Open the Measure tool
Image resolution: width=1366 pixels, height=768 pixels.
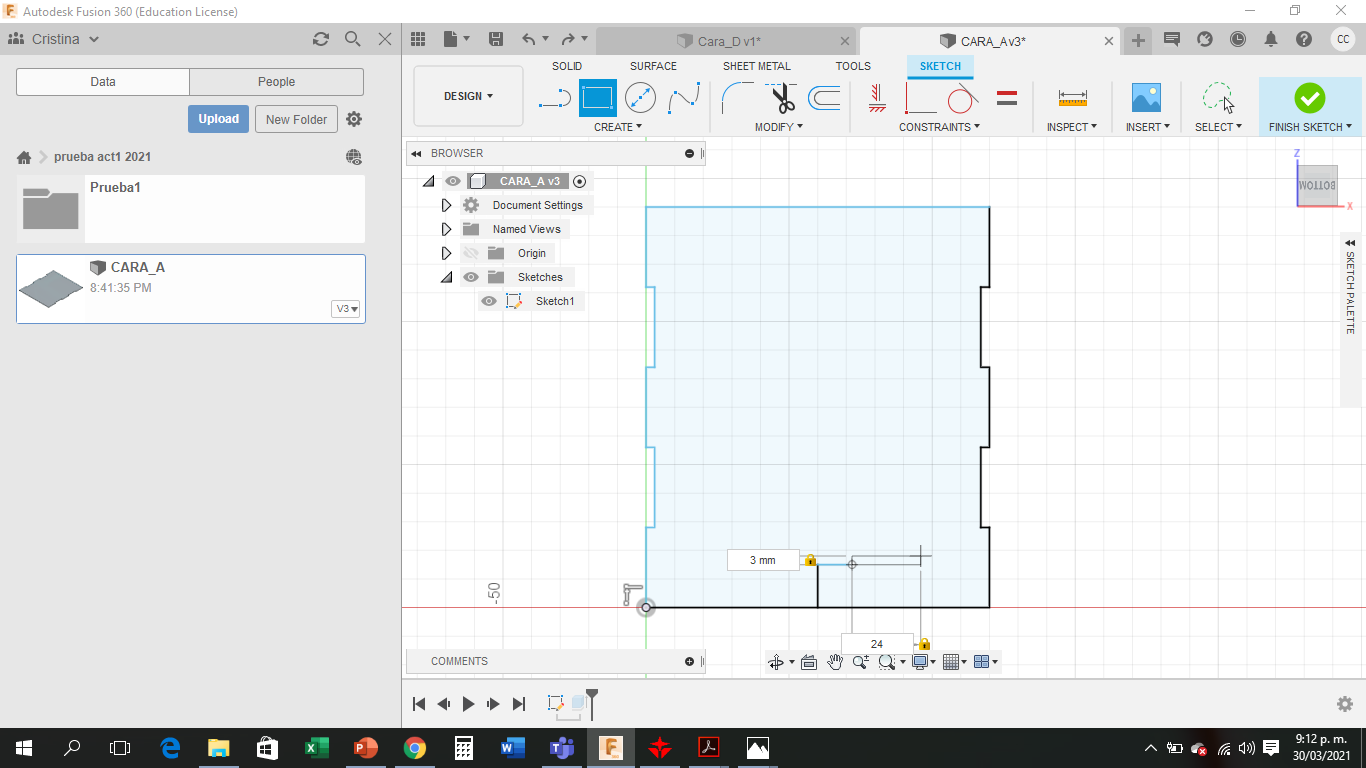(1072, 98)
